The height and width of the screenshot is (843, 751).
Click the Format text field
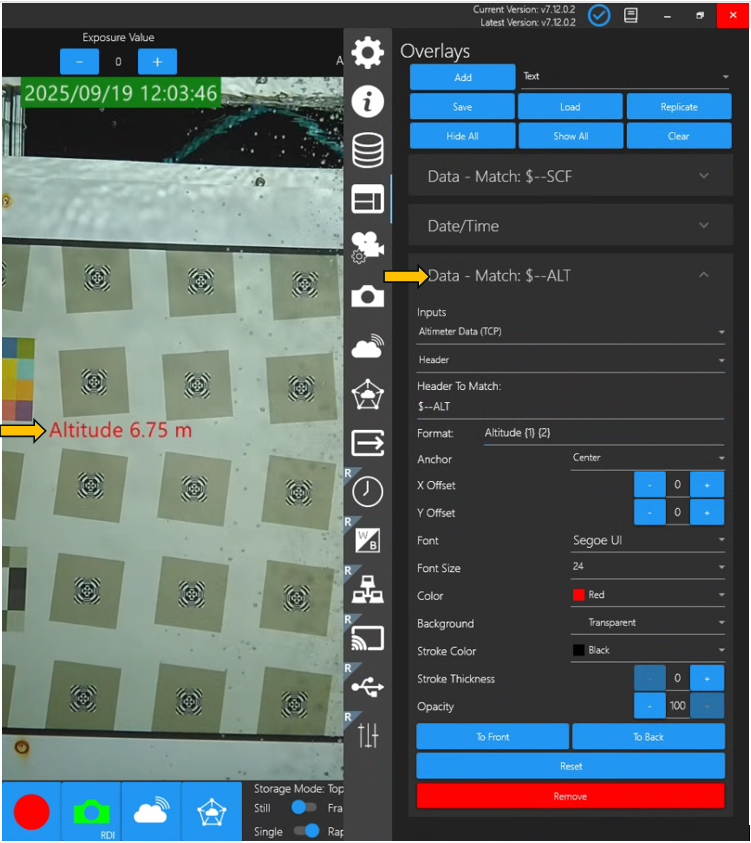pyautogui.click(x=602, y=433)
